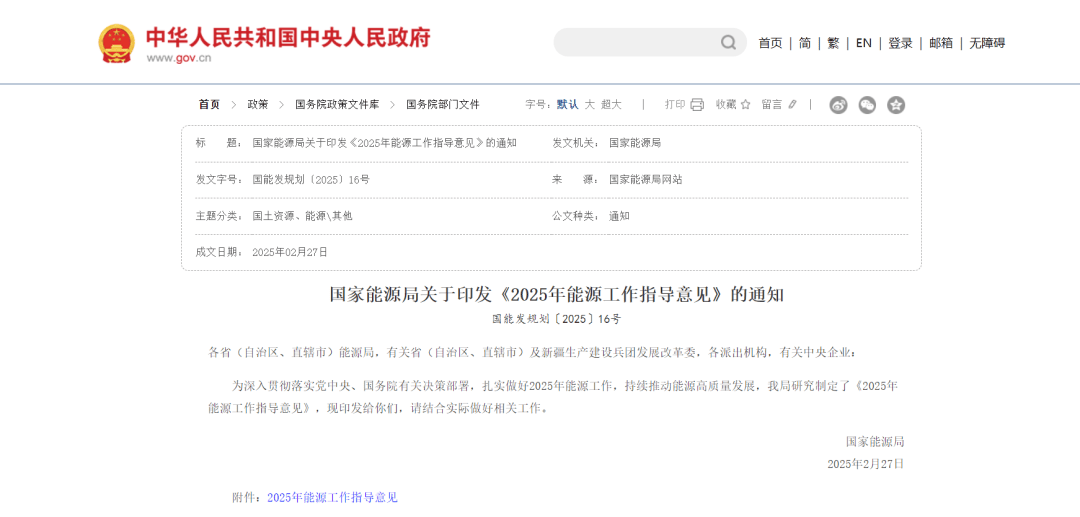Focus the site search input field

point(637,43)
